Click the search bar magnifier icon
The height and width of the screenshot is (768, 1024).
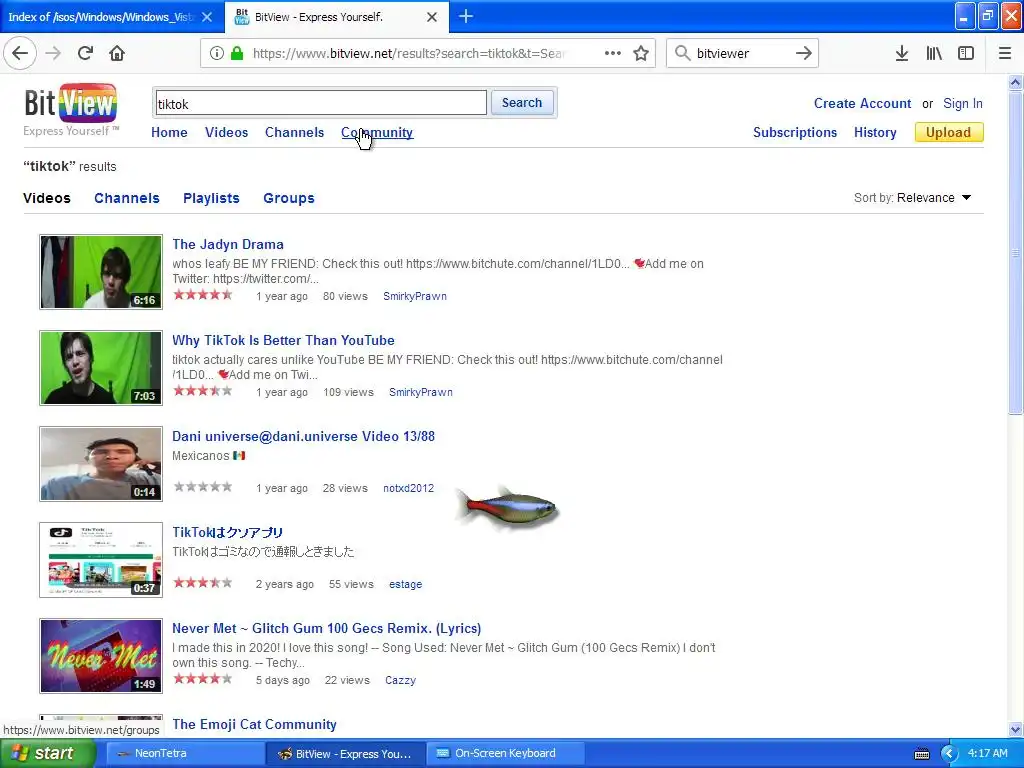coord(682,53)
